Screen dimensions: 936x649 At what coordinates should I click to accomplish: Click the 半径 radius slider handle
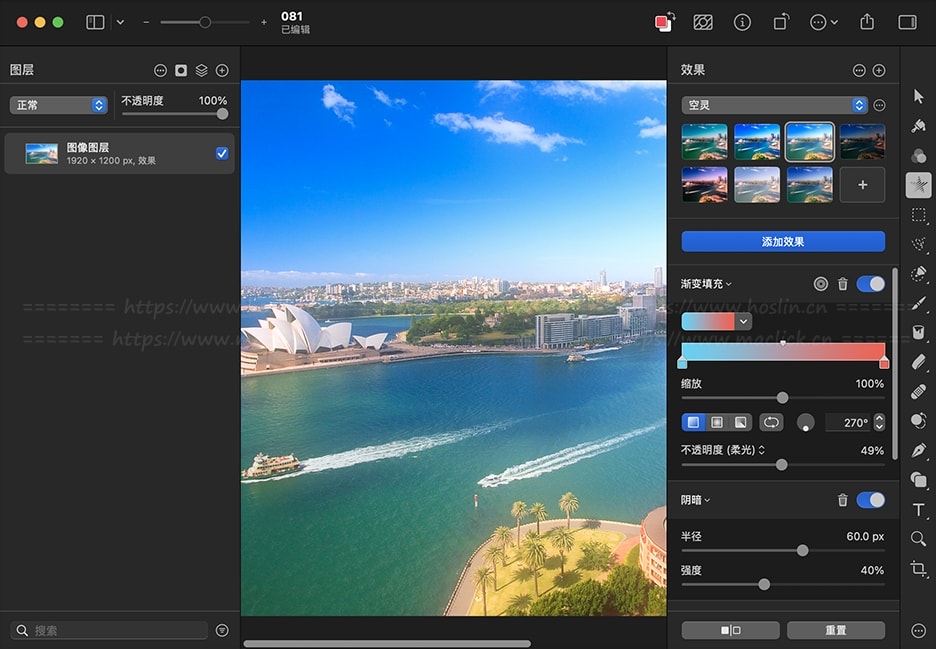802,550
